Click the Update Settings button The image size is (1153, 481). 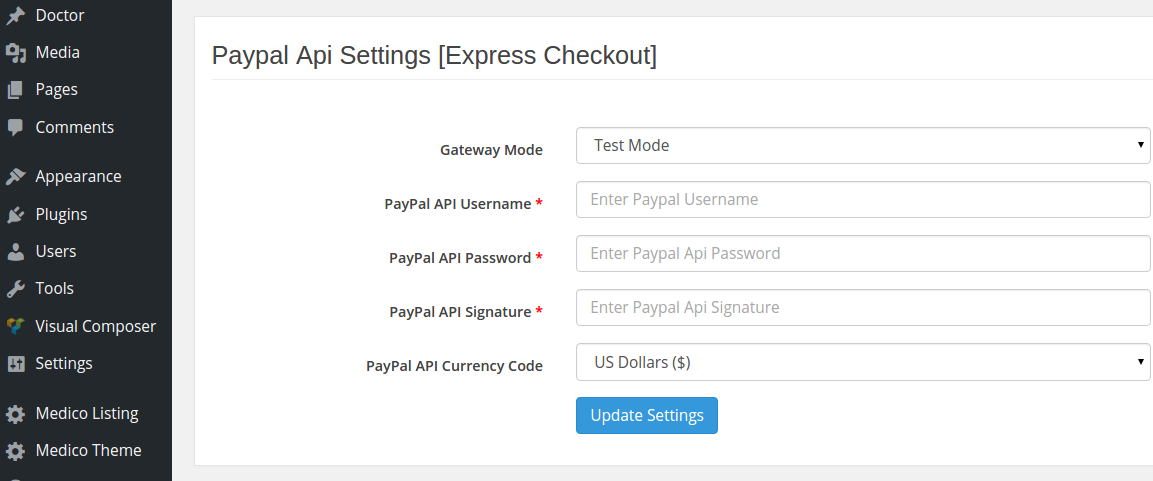tap(646, 416)
